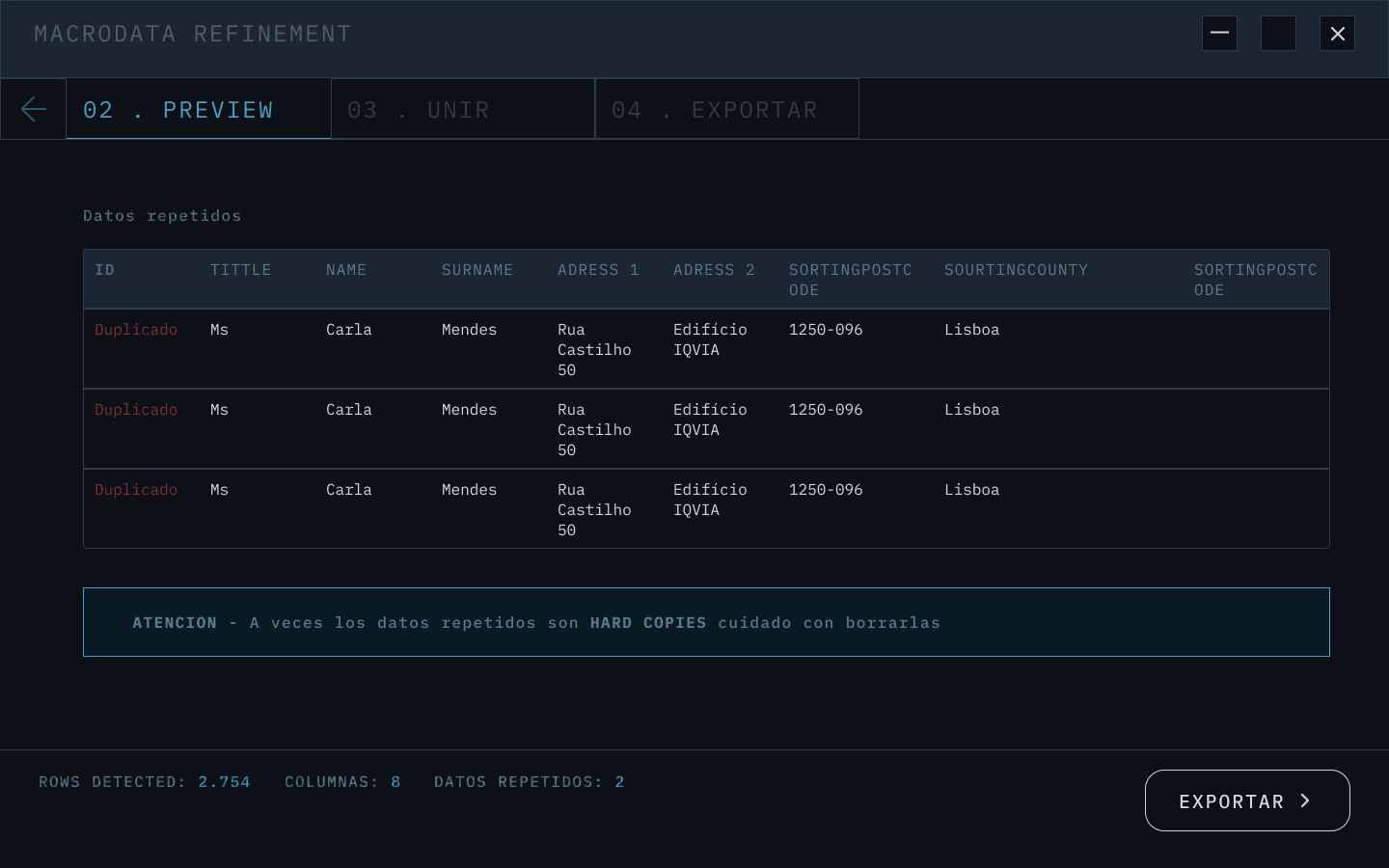Open the 03 . UNIR tab

point(463,109)
